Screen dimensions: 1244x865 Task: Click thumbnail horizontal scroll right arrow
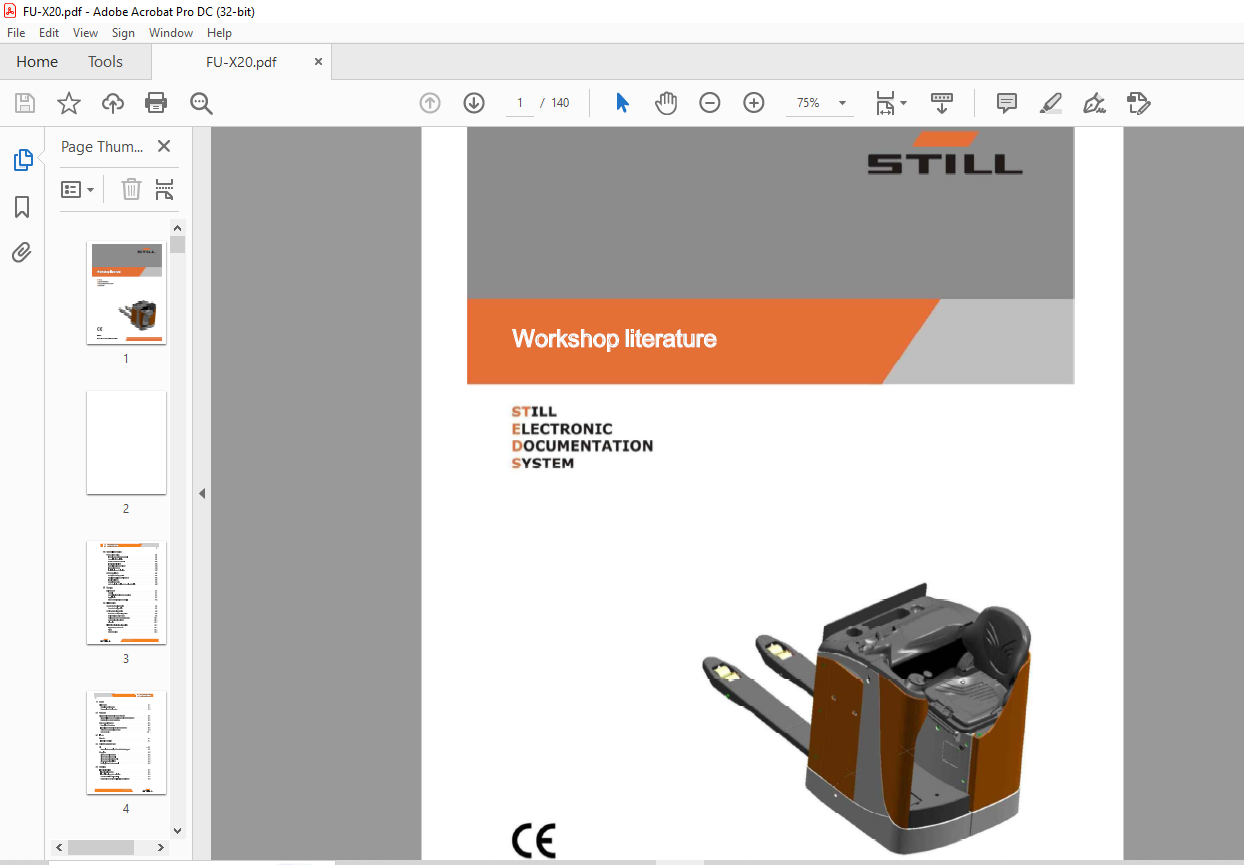(x=163, y=848)
